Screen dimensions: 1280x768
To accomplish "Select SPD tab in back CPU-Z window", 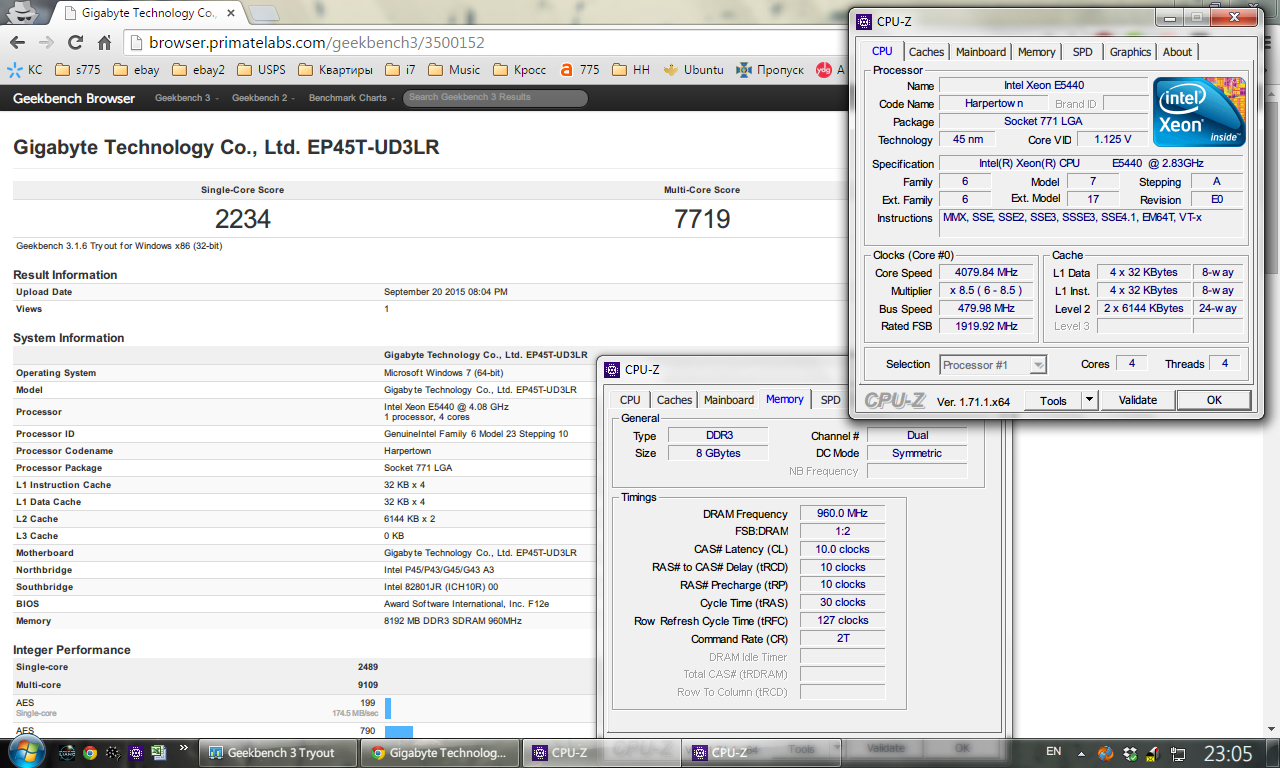I will click(x=830, y=400).
